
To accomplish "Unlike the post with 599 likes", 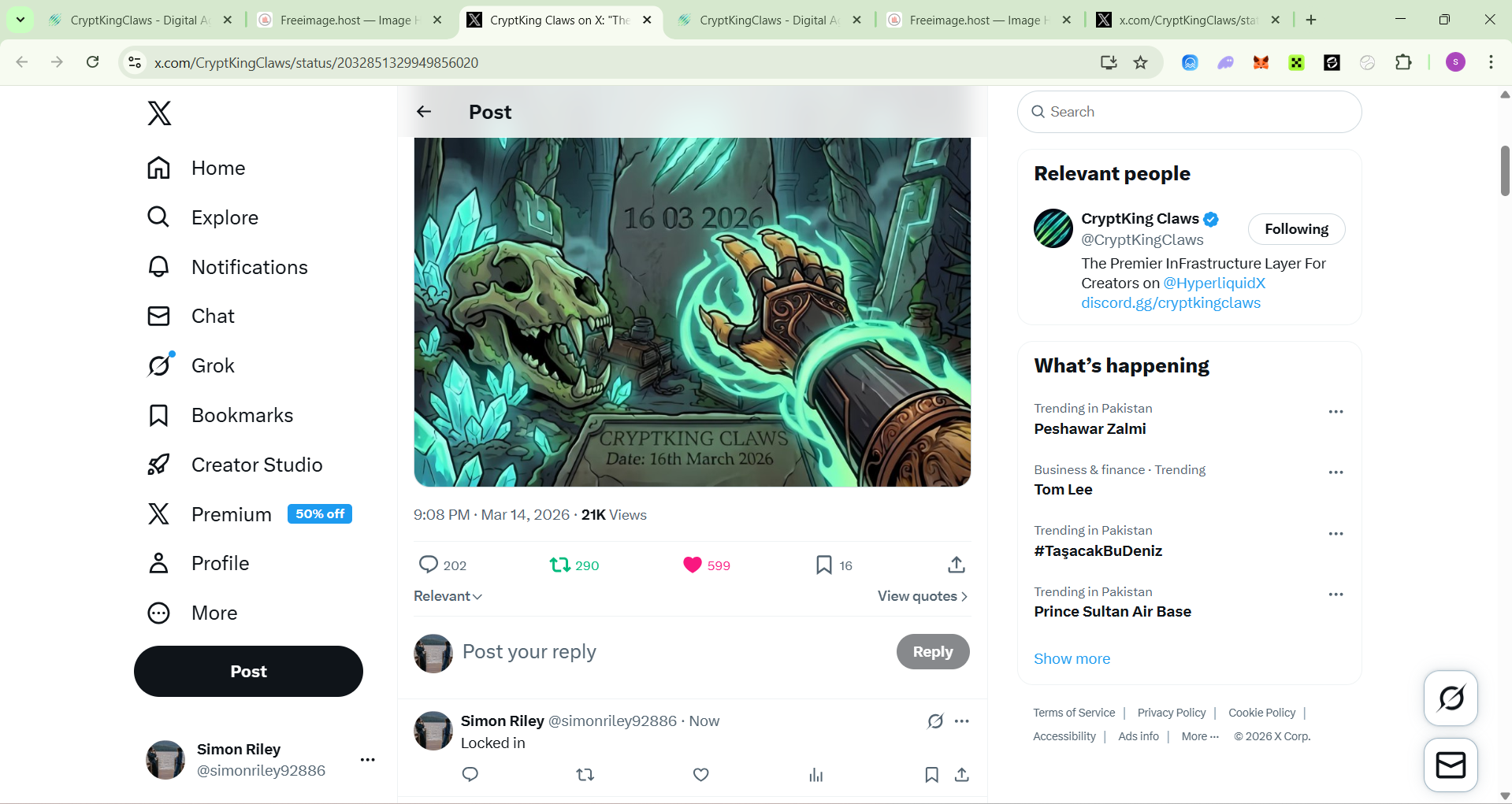I will 692,565.
